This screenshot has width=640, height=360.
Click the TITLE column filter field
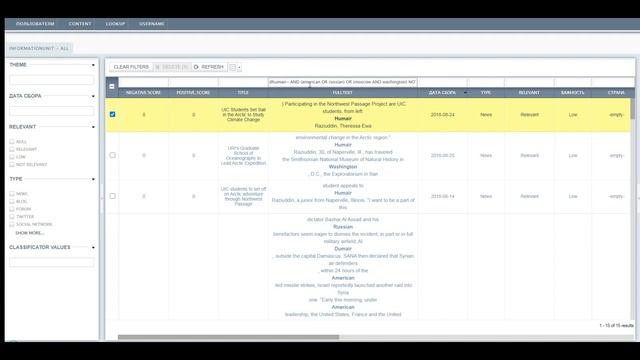(x=243, y=82)
